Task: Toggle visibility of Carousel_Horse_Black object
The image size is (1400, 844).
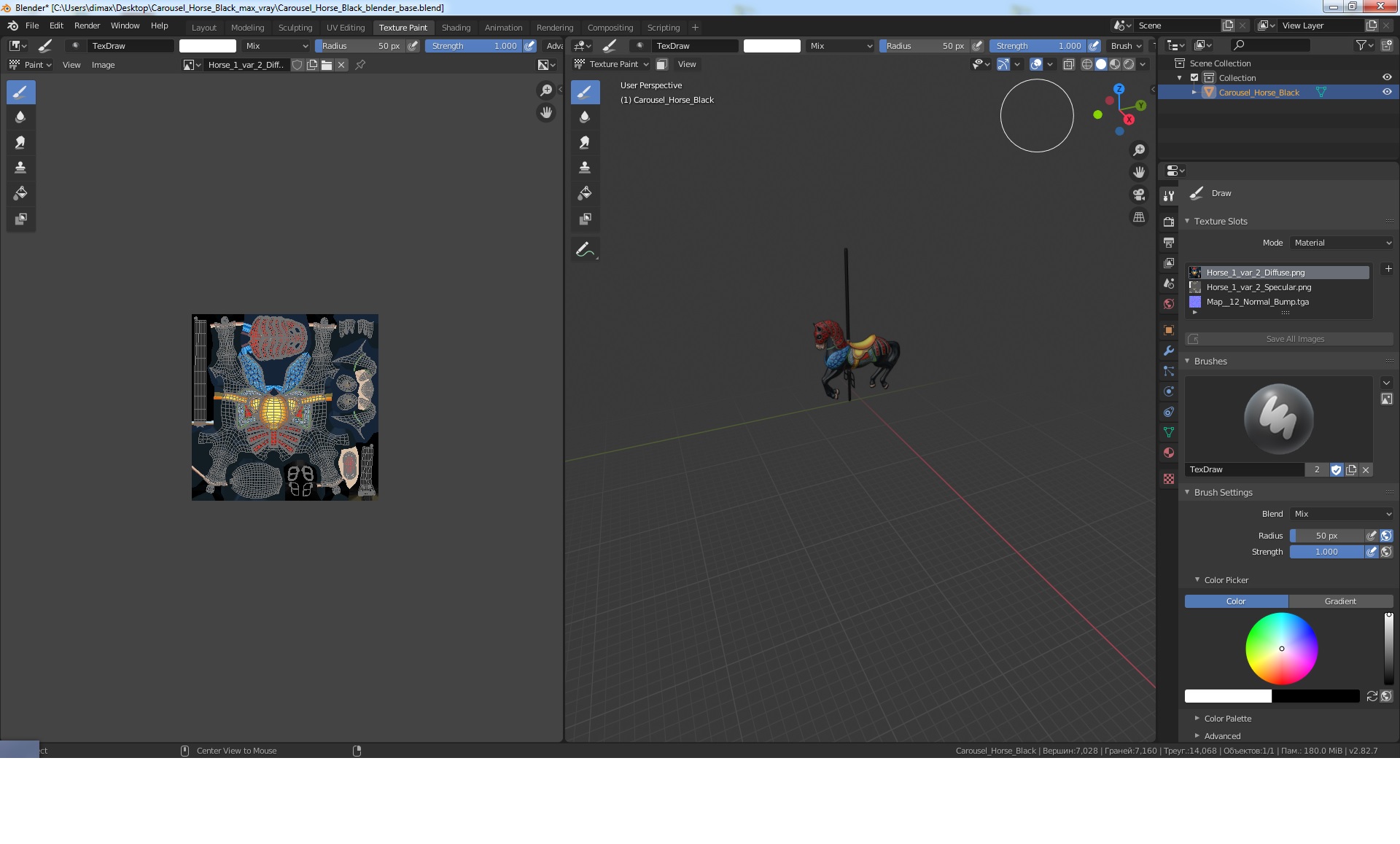Action: click(x=1387, y=92)
